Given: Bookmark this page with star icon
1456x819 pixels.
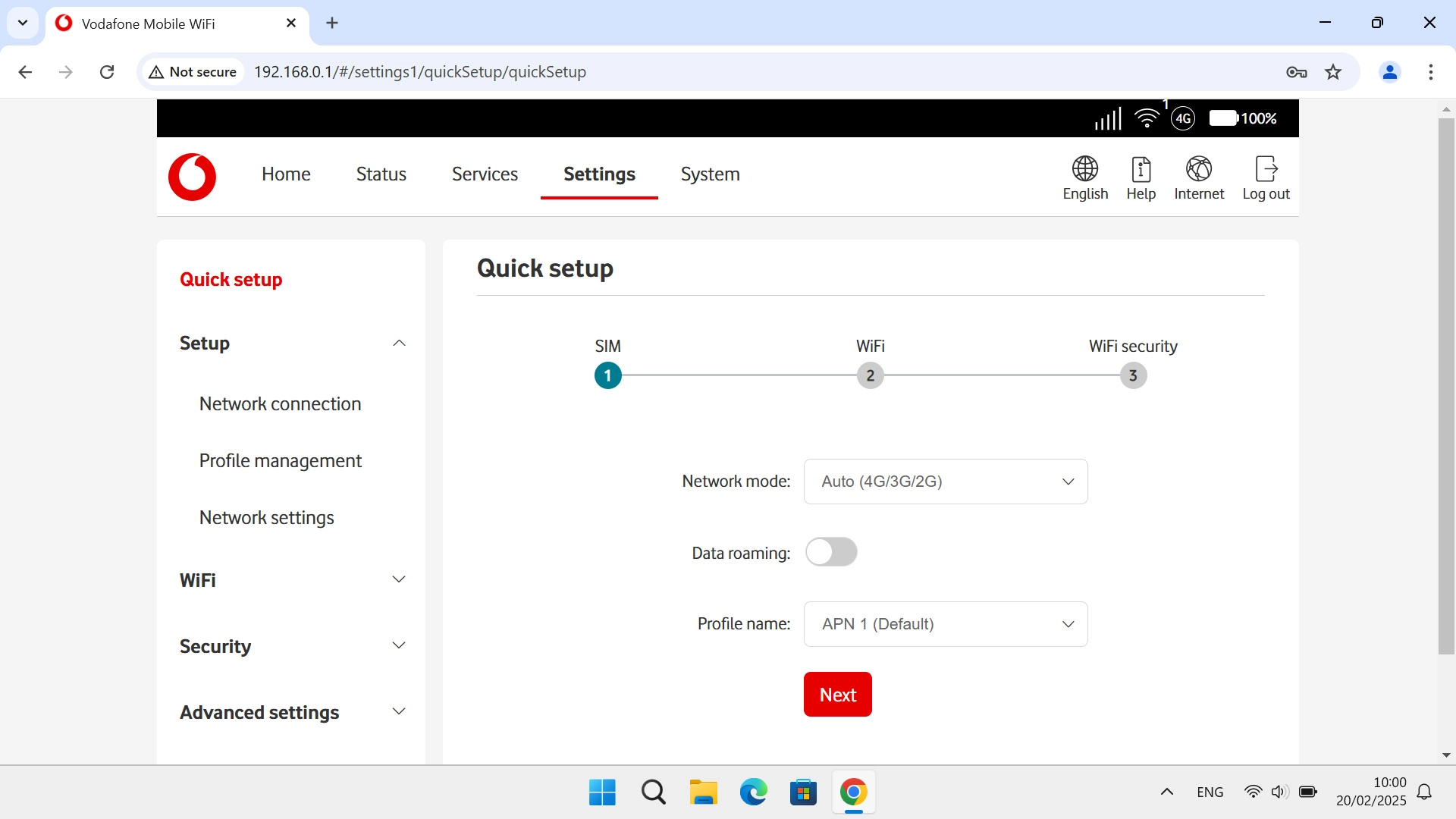Looking at the screenshot, I should (x=1333, y=72).
